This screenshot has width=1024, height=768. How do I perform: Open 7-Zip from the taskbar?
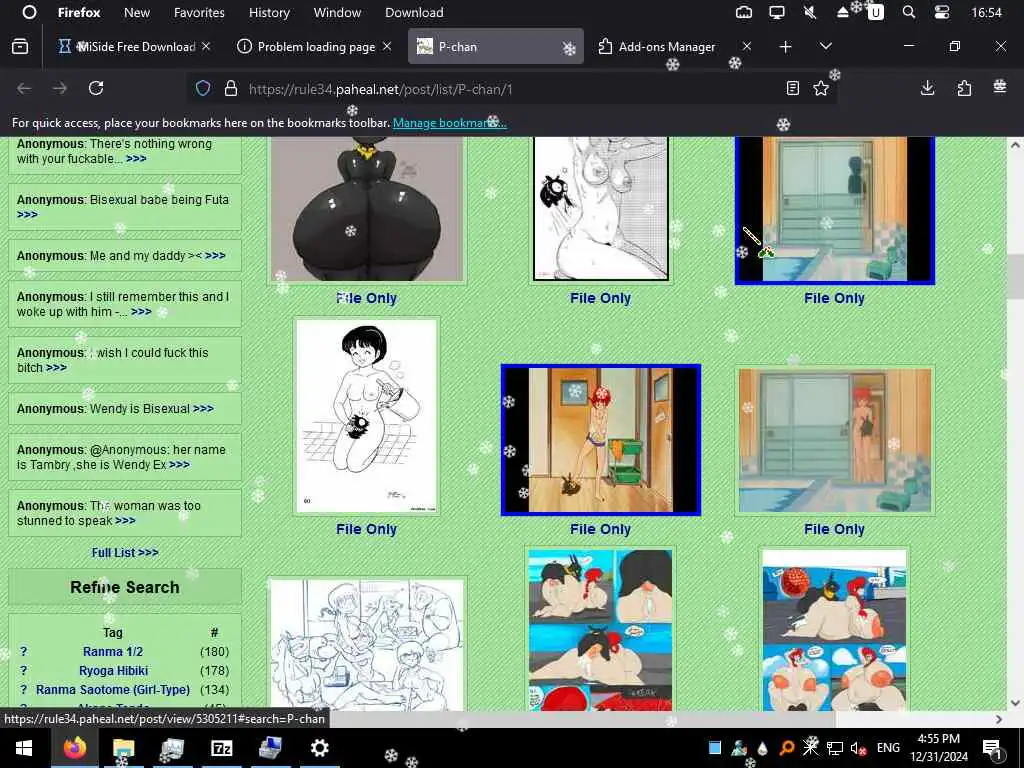(x=221, y=748)
